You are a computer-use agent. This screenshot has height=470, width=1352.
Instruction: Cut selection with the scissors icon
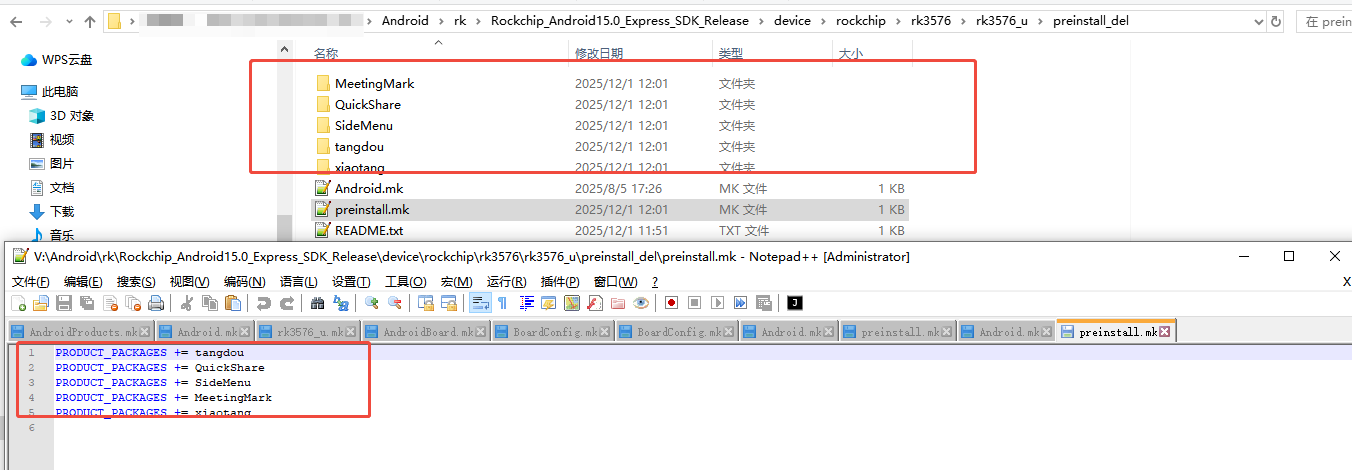pos(186,303)
